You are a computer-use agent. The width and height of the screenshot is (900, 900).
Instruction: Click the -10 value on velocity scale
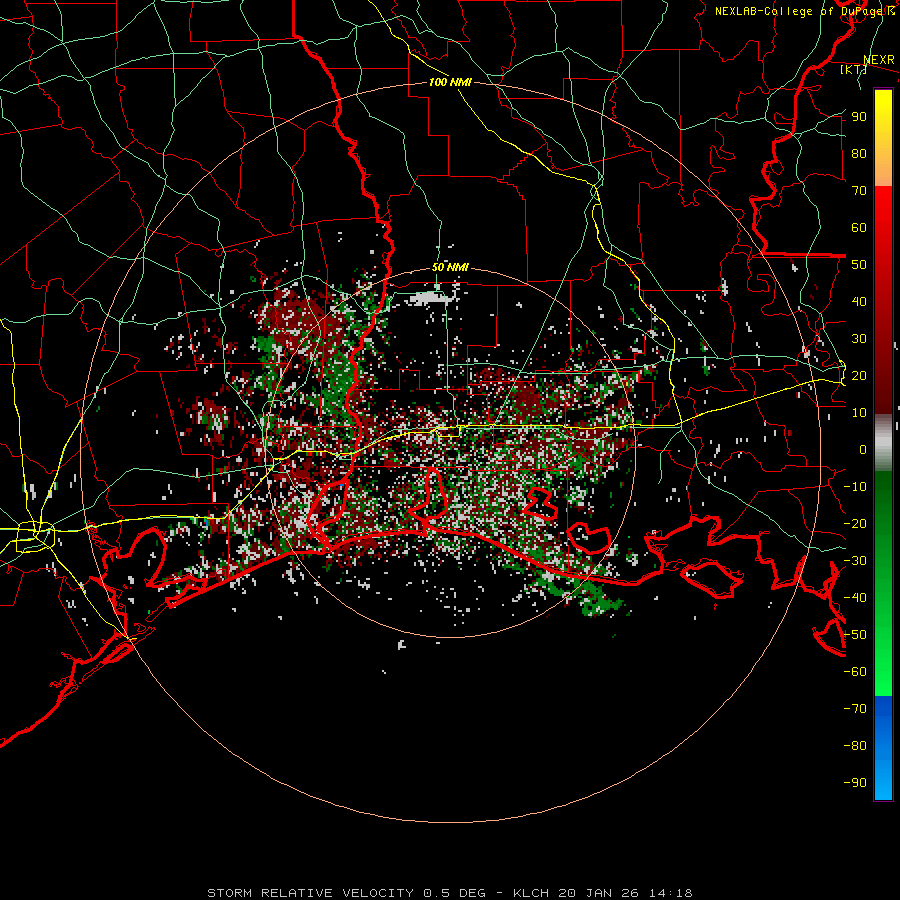tap(855, 487)
